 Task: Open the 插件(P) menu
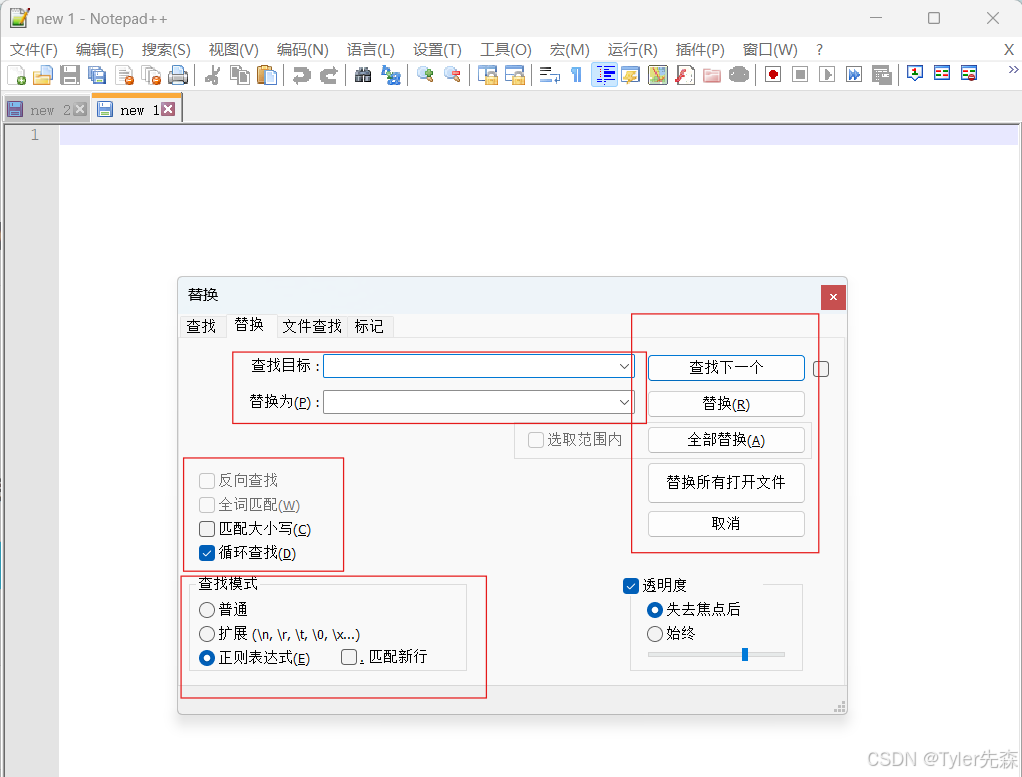pos(698,49)
